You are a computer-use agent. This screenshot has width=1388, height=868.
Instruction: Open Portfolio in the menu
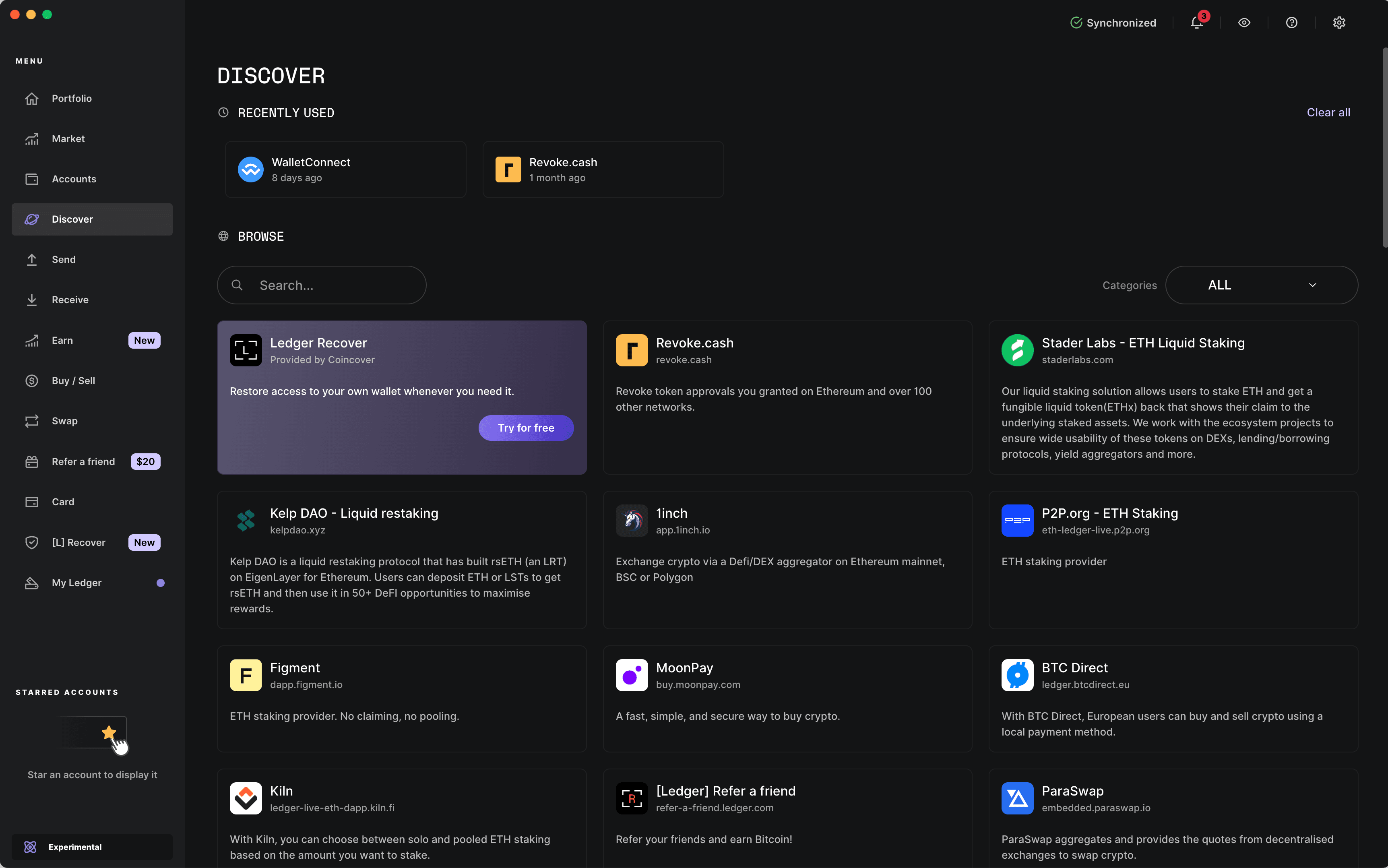(92, 99)
